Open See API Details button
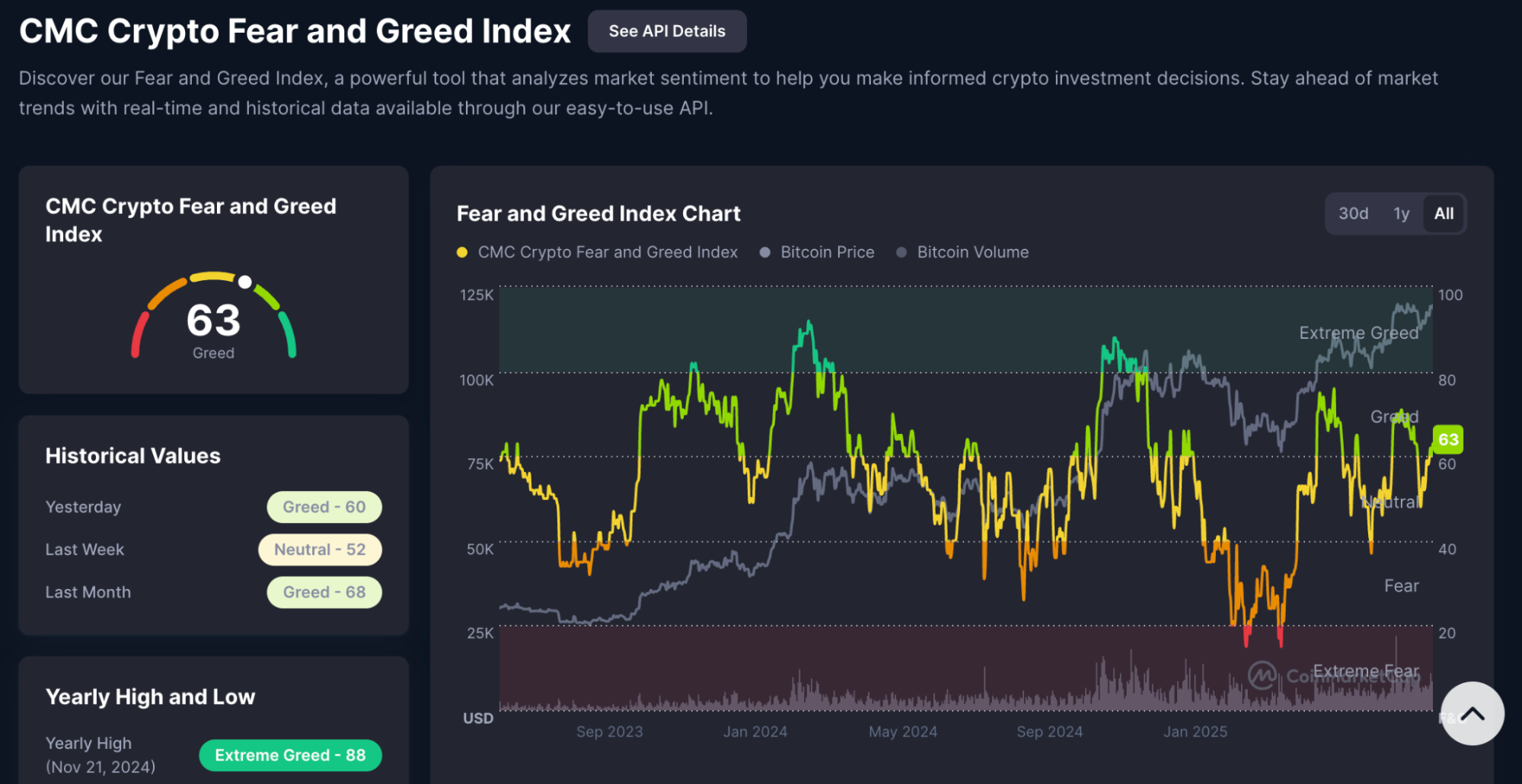This screenshot has width=1522, height=784. [667, 31]
